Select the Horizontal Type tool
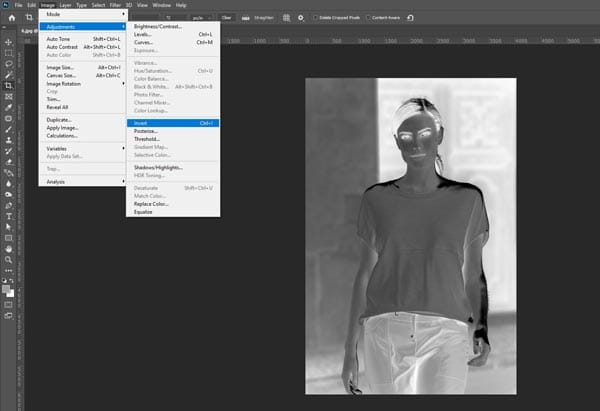This screenshot has width=600, height=411. pos(8,216)
